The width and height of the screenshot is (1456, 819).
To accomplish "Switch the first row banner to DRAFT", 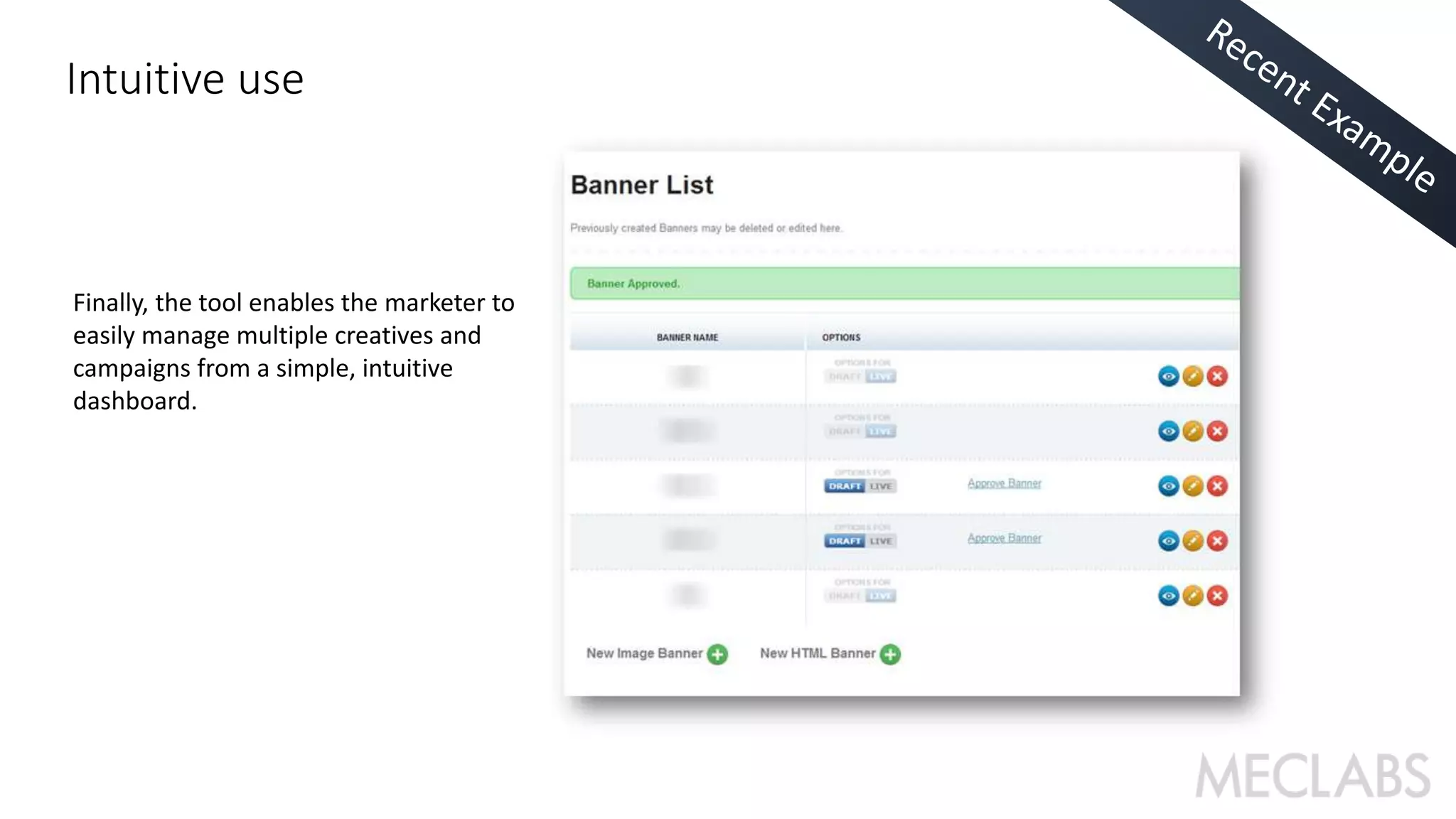I will pyautogui.click(x=845, y=377).
